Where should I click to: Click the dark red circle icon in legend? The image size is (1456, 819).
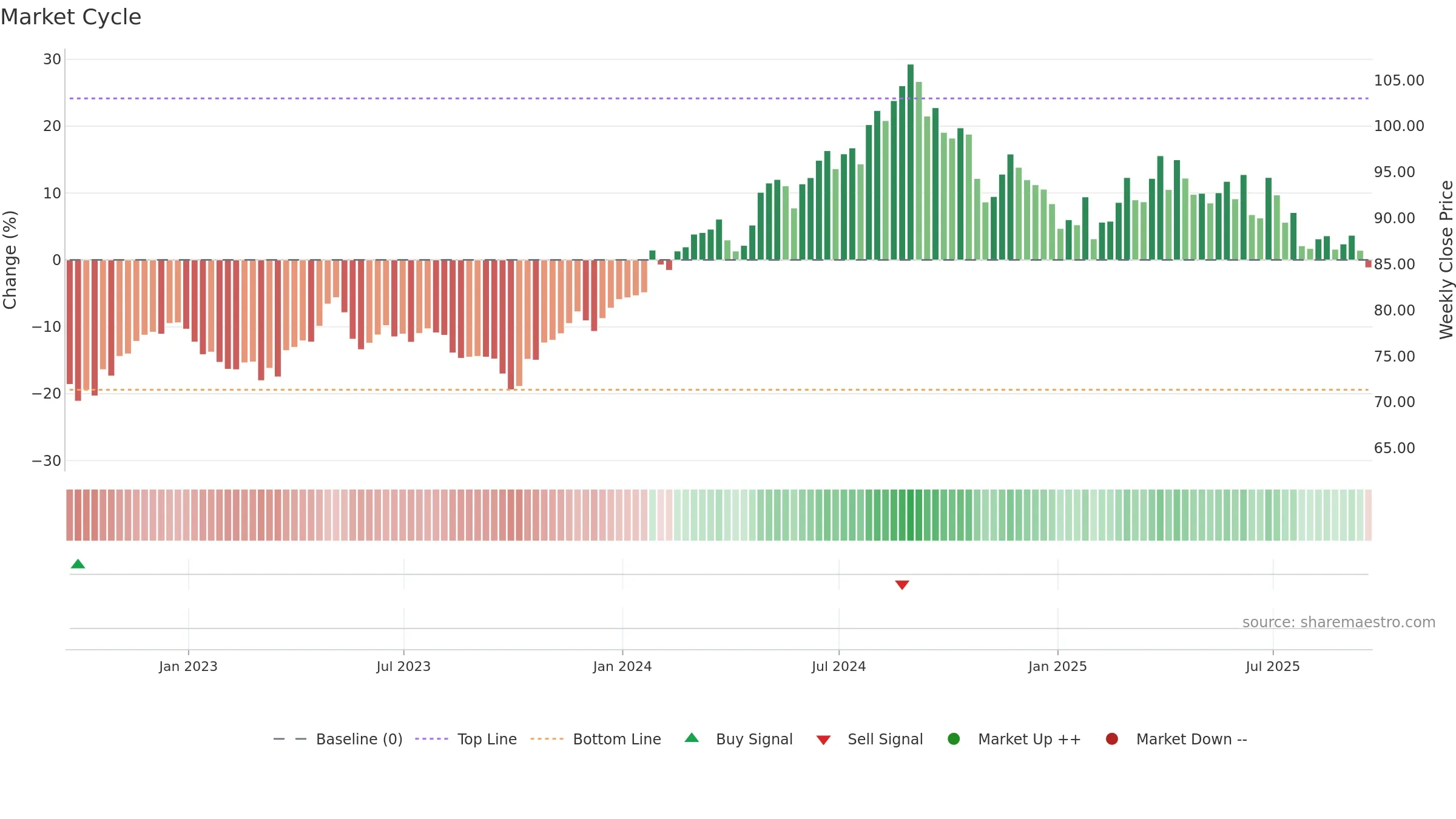[x=1112, y=739]
